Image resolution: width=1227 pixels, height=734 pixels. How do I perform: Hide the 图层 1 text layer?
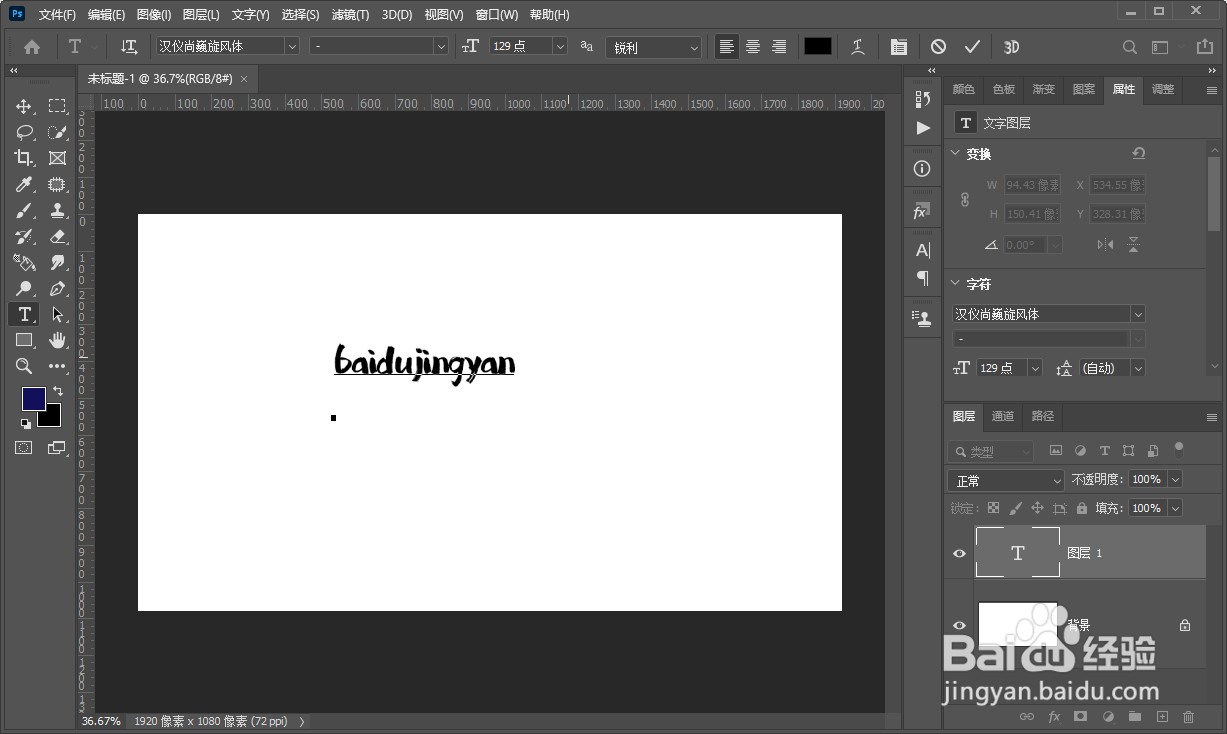tap(959, 553)
